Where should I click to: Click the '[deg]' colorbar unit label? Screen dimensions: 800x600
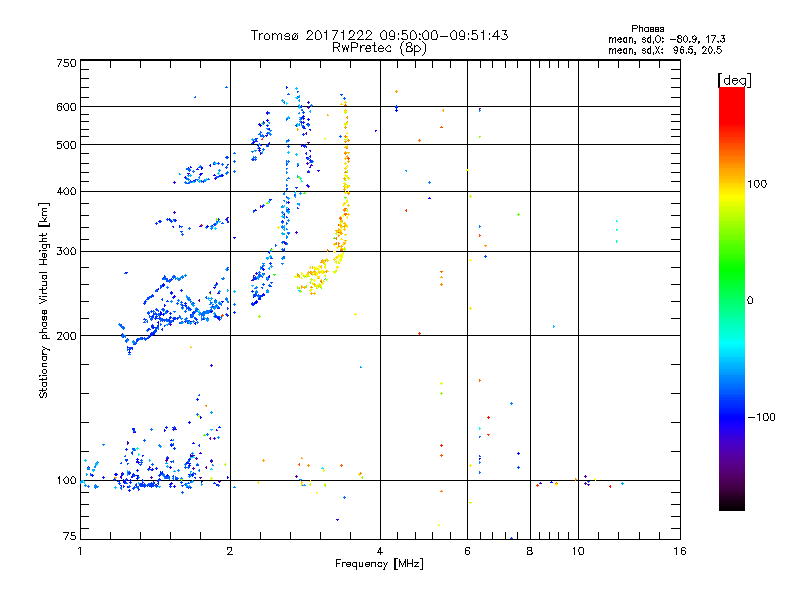point(734,81)
